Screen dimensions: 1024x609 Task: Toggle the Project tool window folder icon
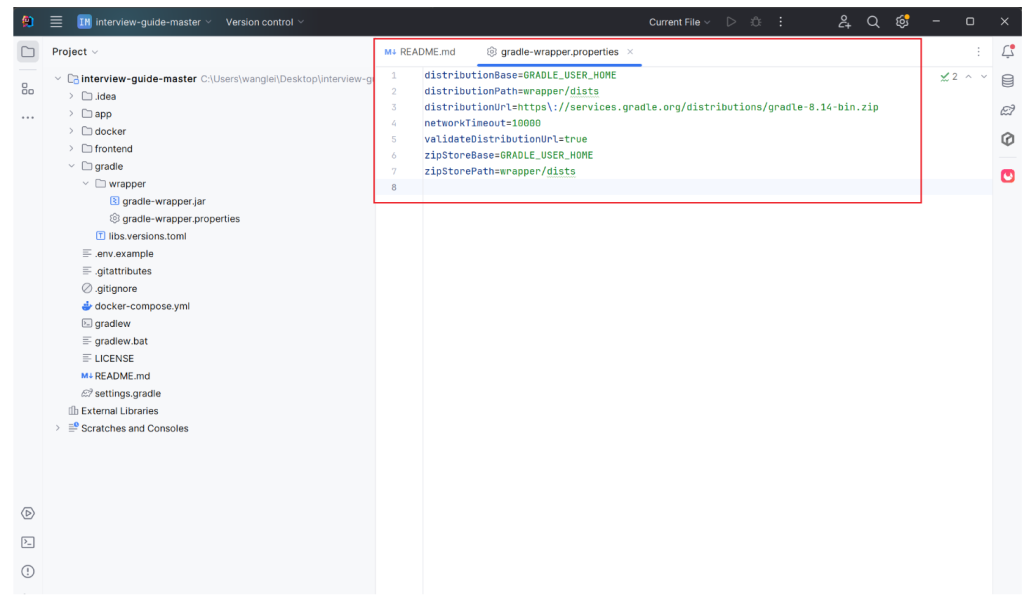coord(28,52)
